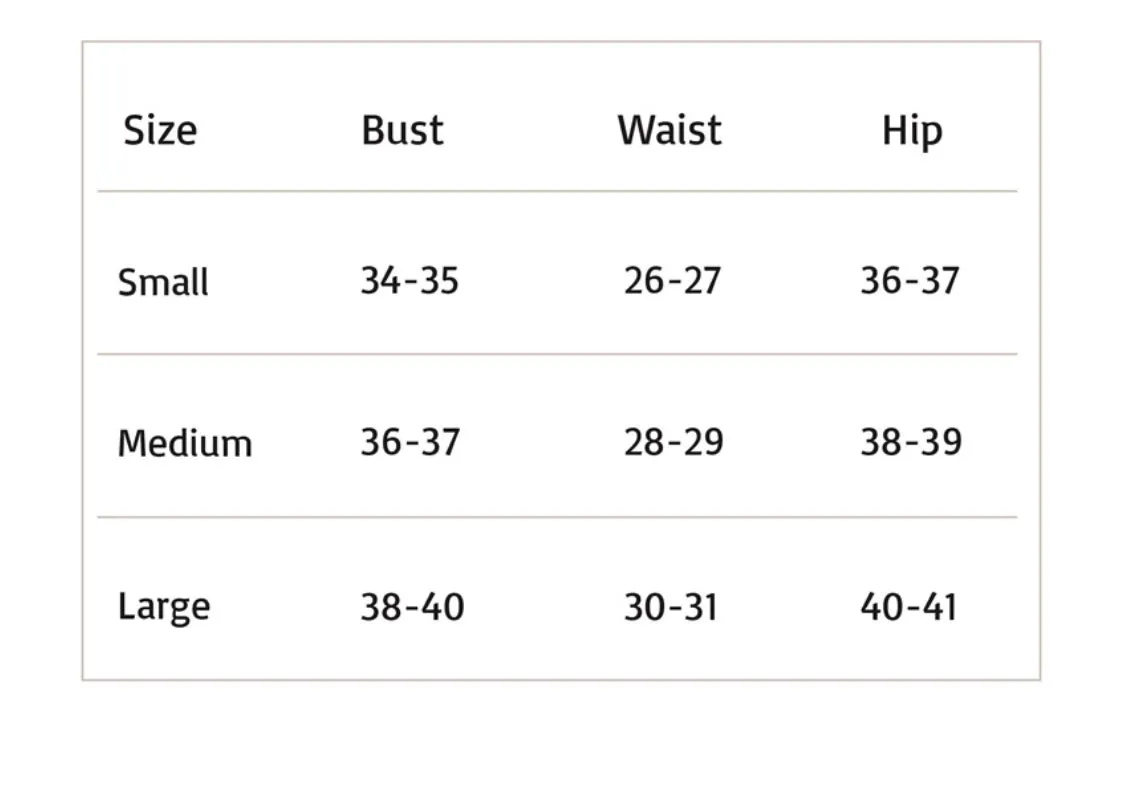The height and width of the screenshot is (789, 1125).
Task: Select the Large size row label
Action: (x=164, y=608)
